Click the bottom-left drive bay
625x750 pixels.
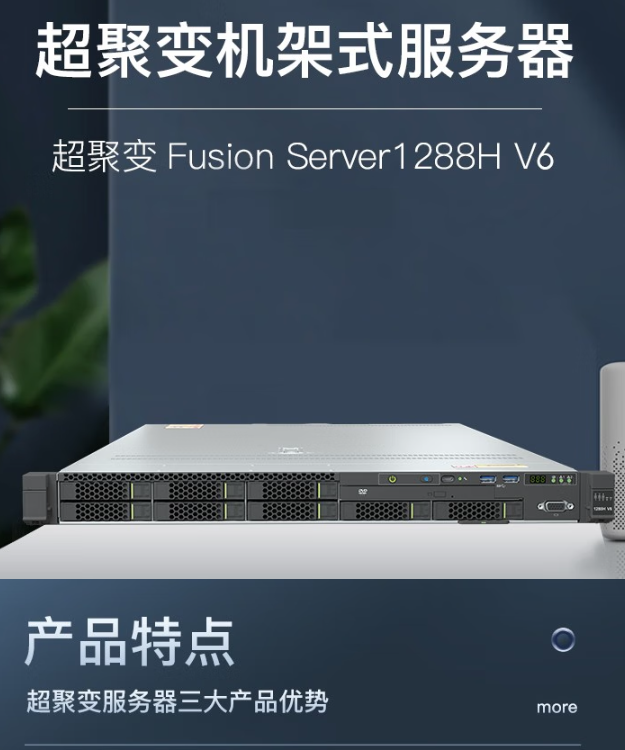(x=105, y=511)
